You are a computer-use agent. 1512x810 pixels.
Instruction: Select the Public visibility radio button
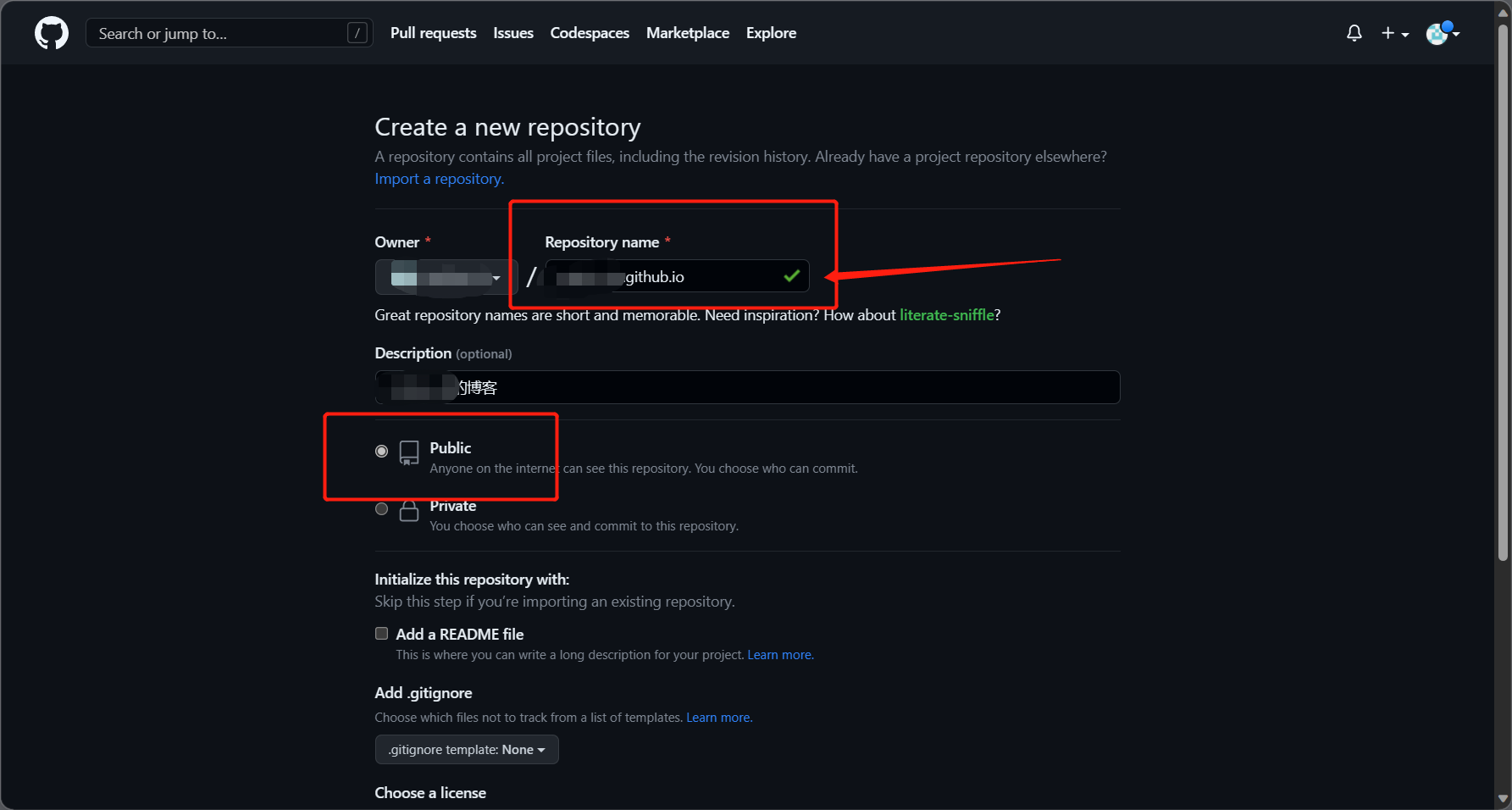tap(382, 452)
